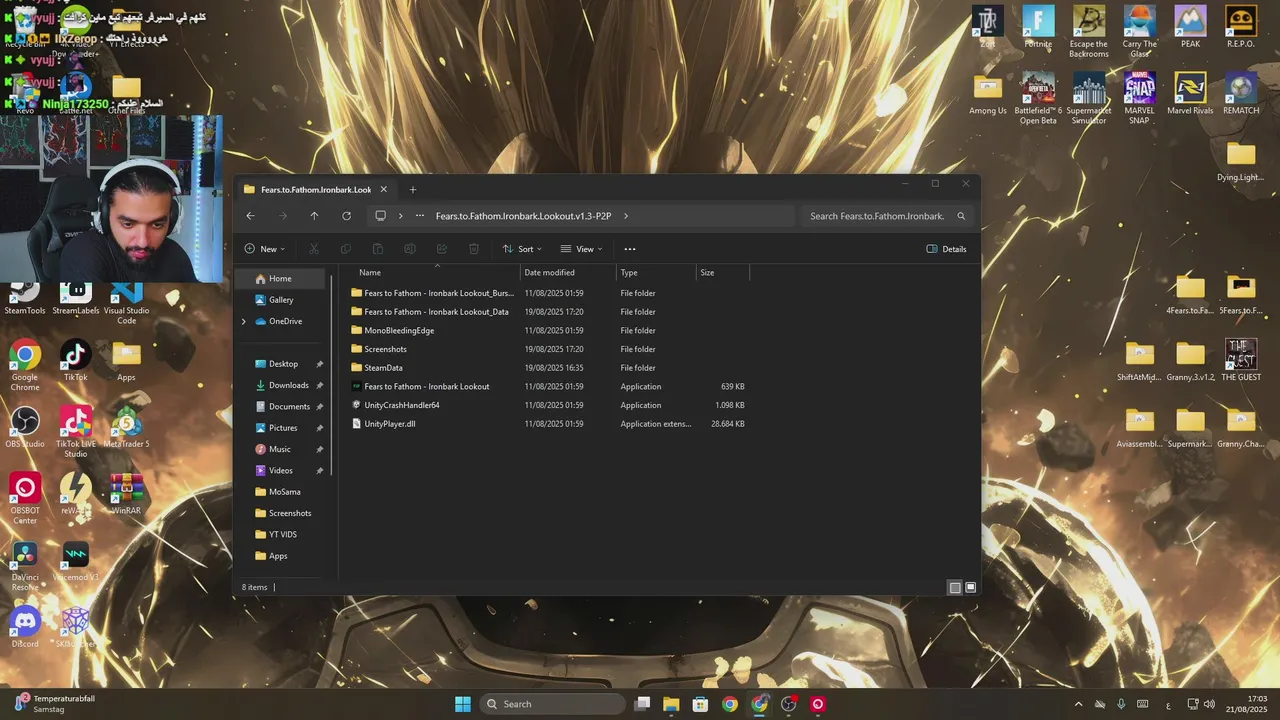Open TikTok desktop shortcut
This screenshot has height=720, width=1280.
tap(75, 361)
